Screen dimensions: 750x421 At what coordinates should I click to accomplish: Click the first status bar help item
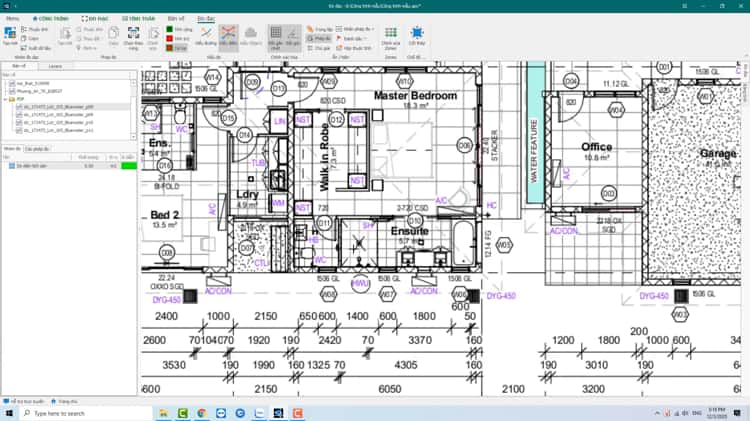(x=24, y=401)
